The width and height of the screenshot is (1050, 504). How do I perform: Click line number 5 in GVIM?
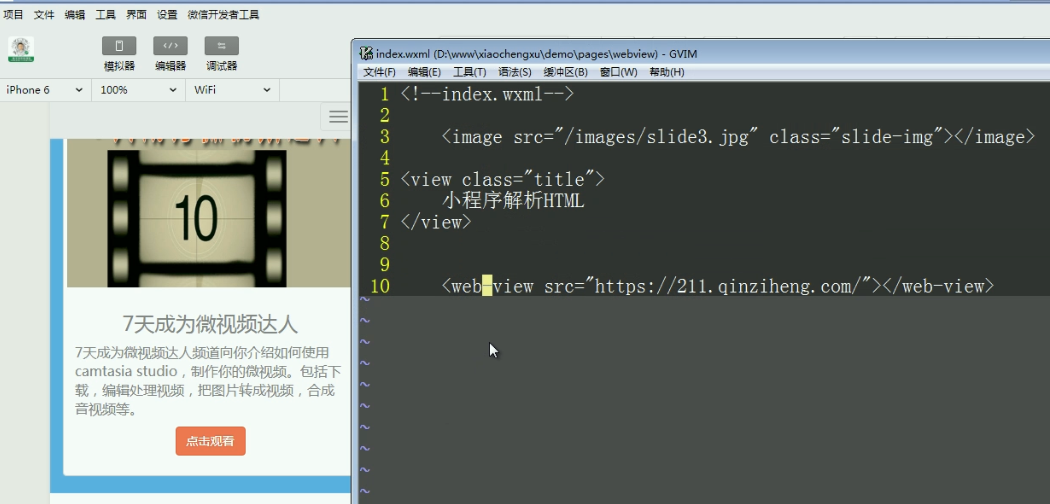[384, 179]
